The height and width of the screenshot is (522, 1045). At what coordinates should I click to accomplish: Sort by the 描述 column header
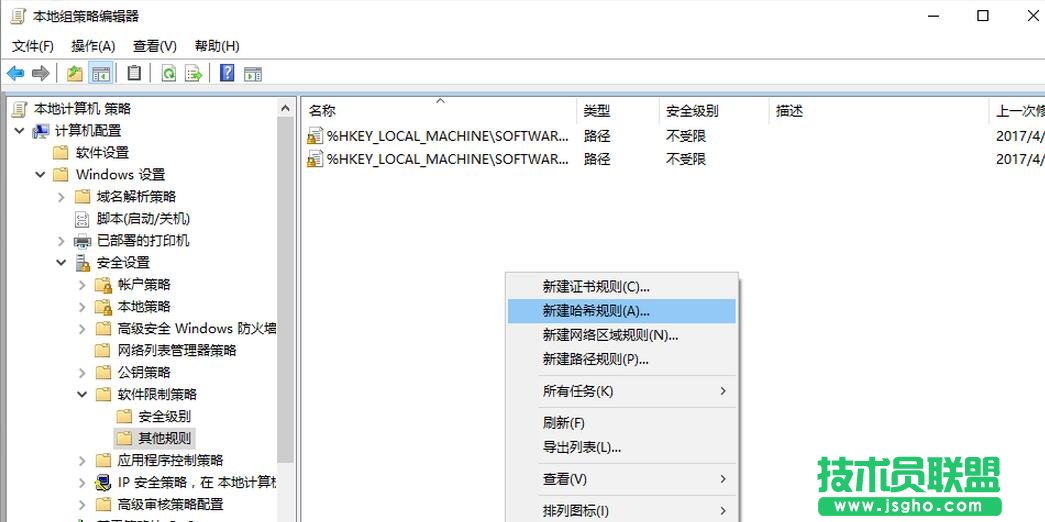[878, 111]
